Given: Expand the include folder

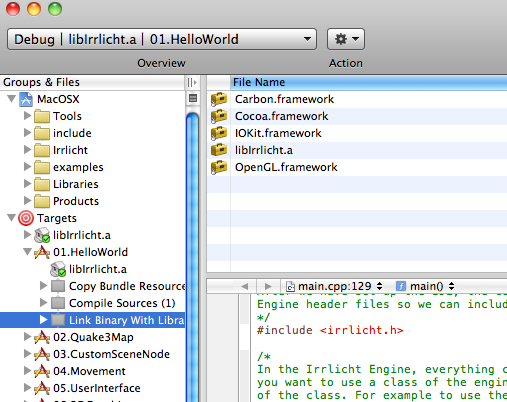Looking at the screenshot, I should tap(27, 133).
